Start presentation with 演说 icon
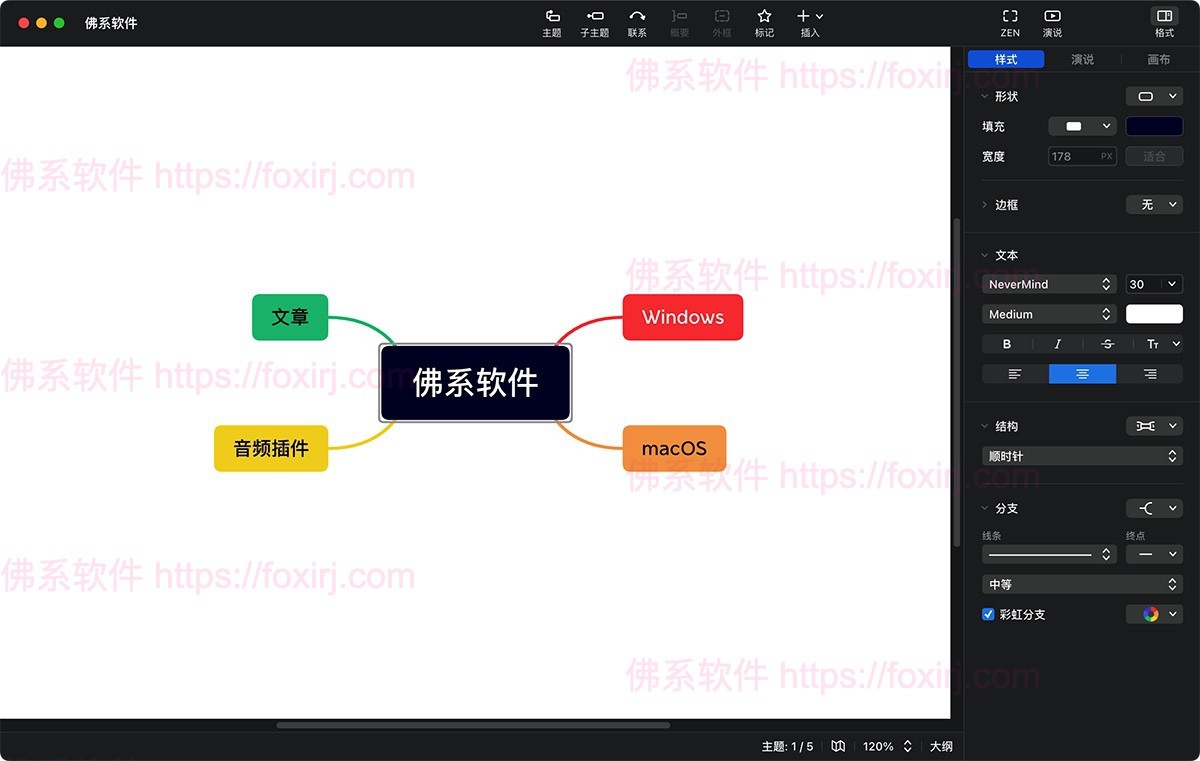This screenshot has width=1200, height=761. pyautogui.click(x=1052, y=17)
